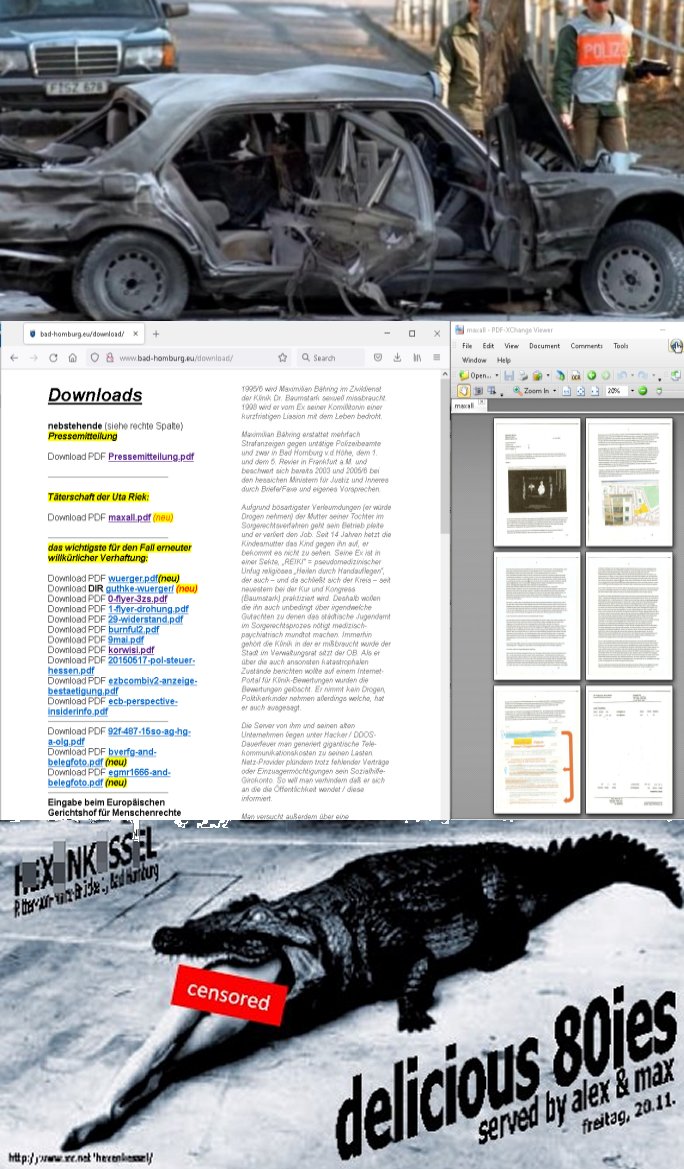Viewport: 684px width, 1169px height.
Task: Select the Snapshot tool
Action: (x=478, y=391)
